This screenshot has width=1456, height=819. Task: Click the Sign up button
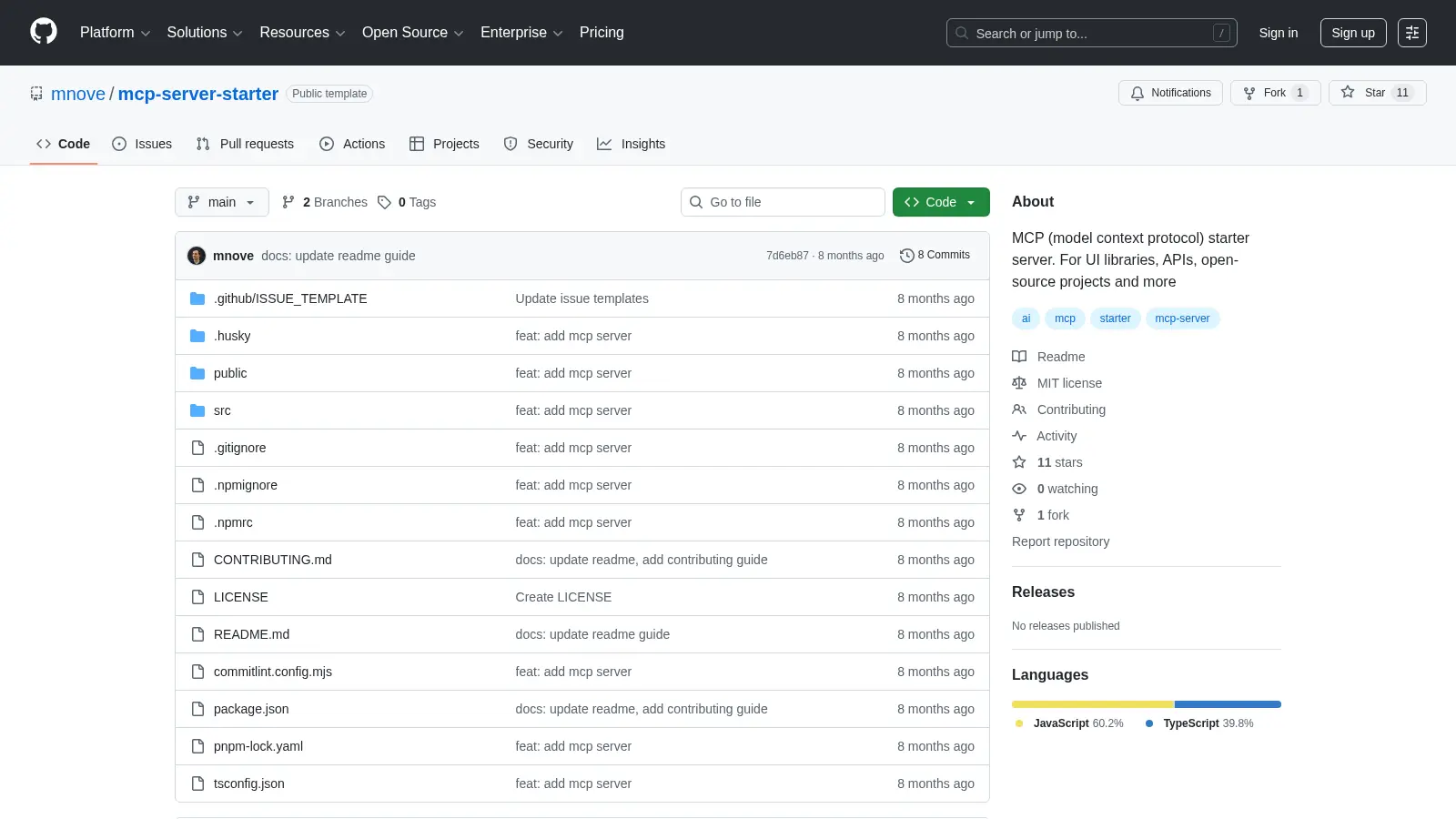[x=1353, y=33]
